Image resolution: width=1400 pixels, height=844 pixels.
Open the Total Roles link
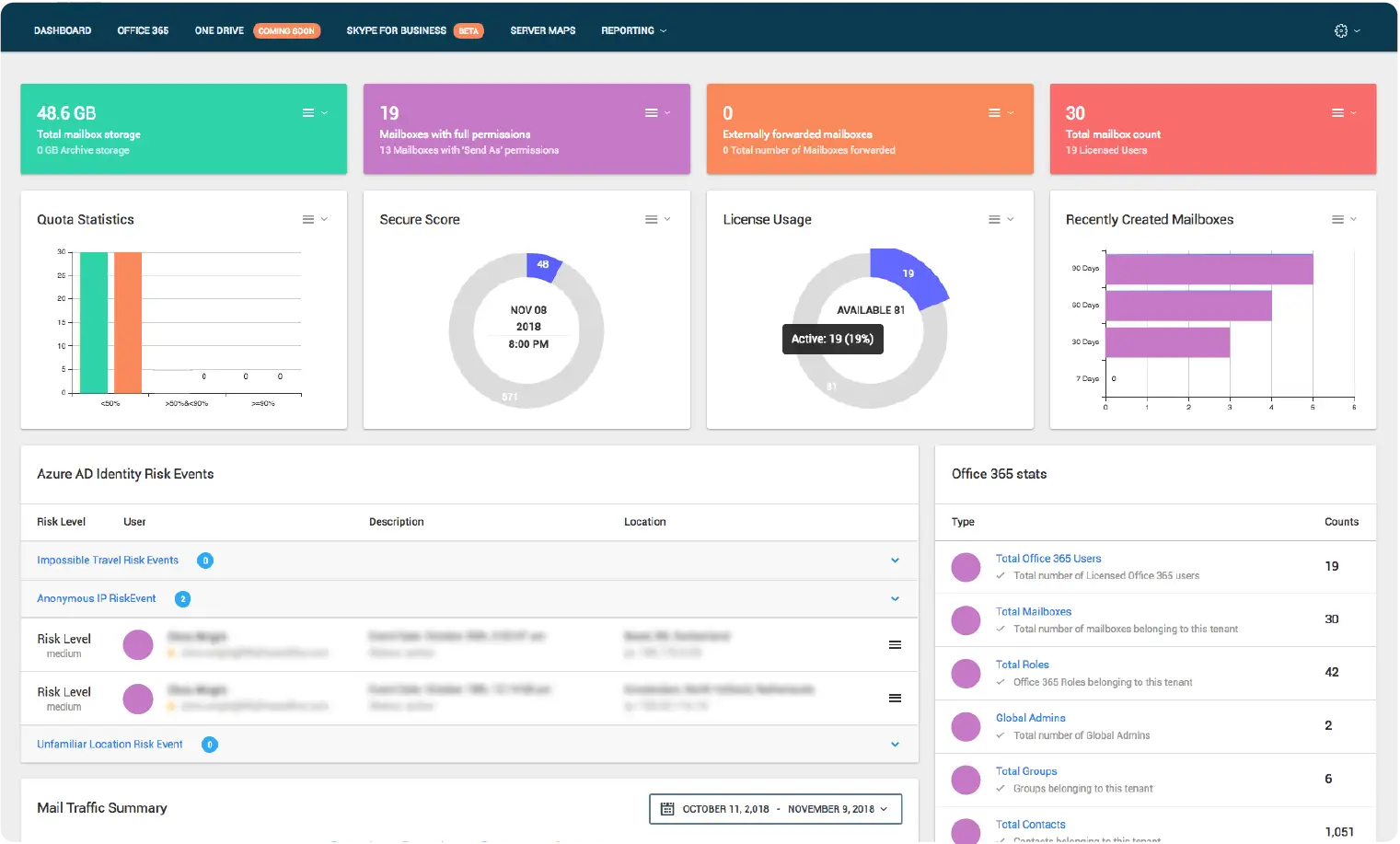click(1022, 665)
